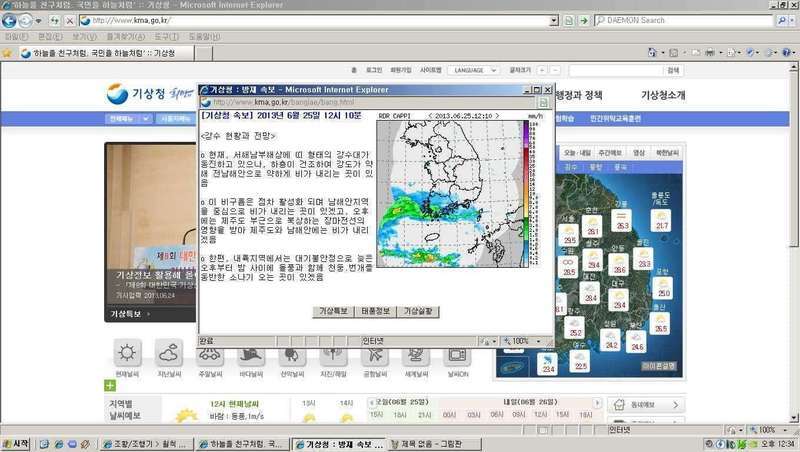The width and height of the screenshot is (800, 452).
Task: Open the LANGUAGE dropdown
Action: (473, 70)
